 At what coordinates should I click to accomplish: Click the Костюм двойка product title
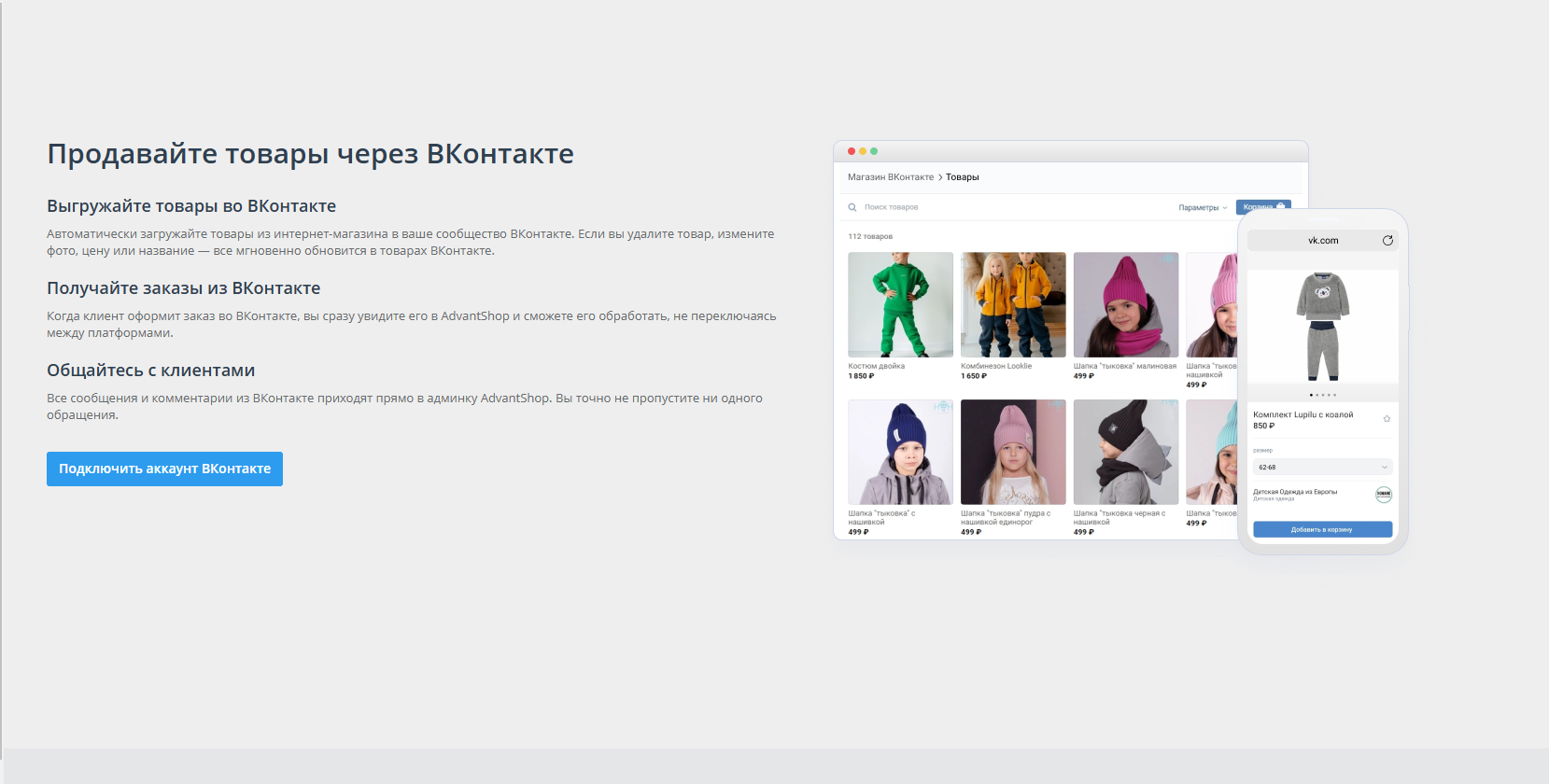pyautogui.click(x=876, y=366)
